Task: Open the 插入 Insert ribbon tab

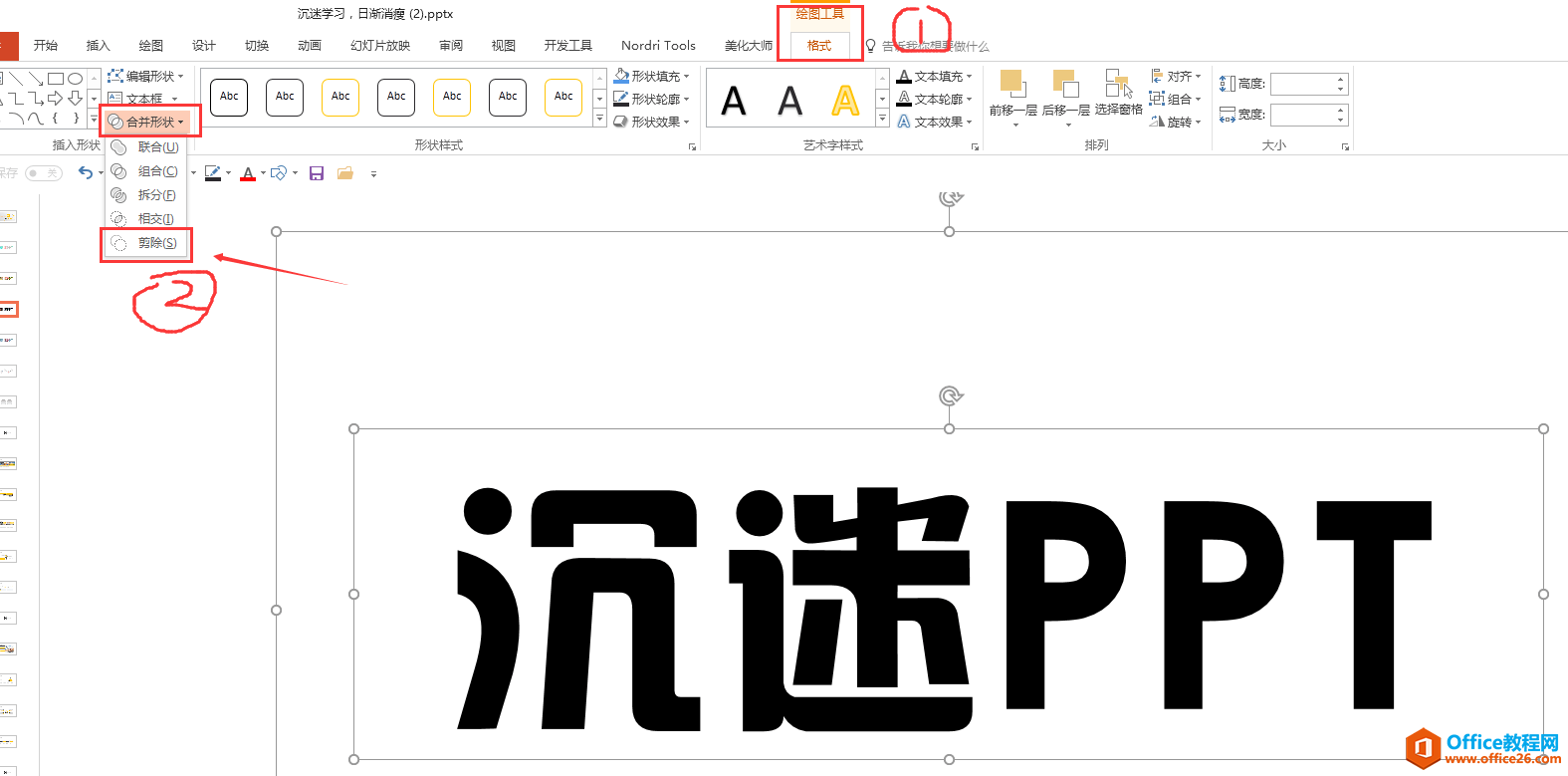Action: (98, 46)
